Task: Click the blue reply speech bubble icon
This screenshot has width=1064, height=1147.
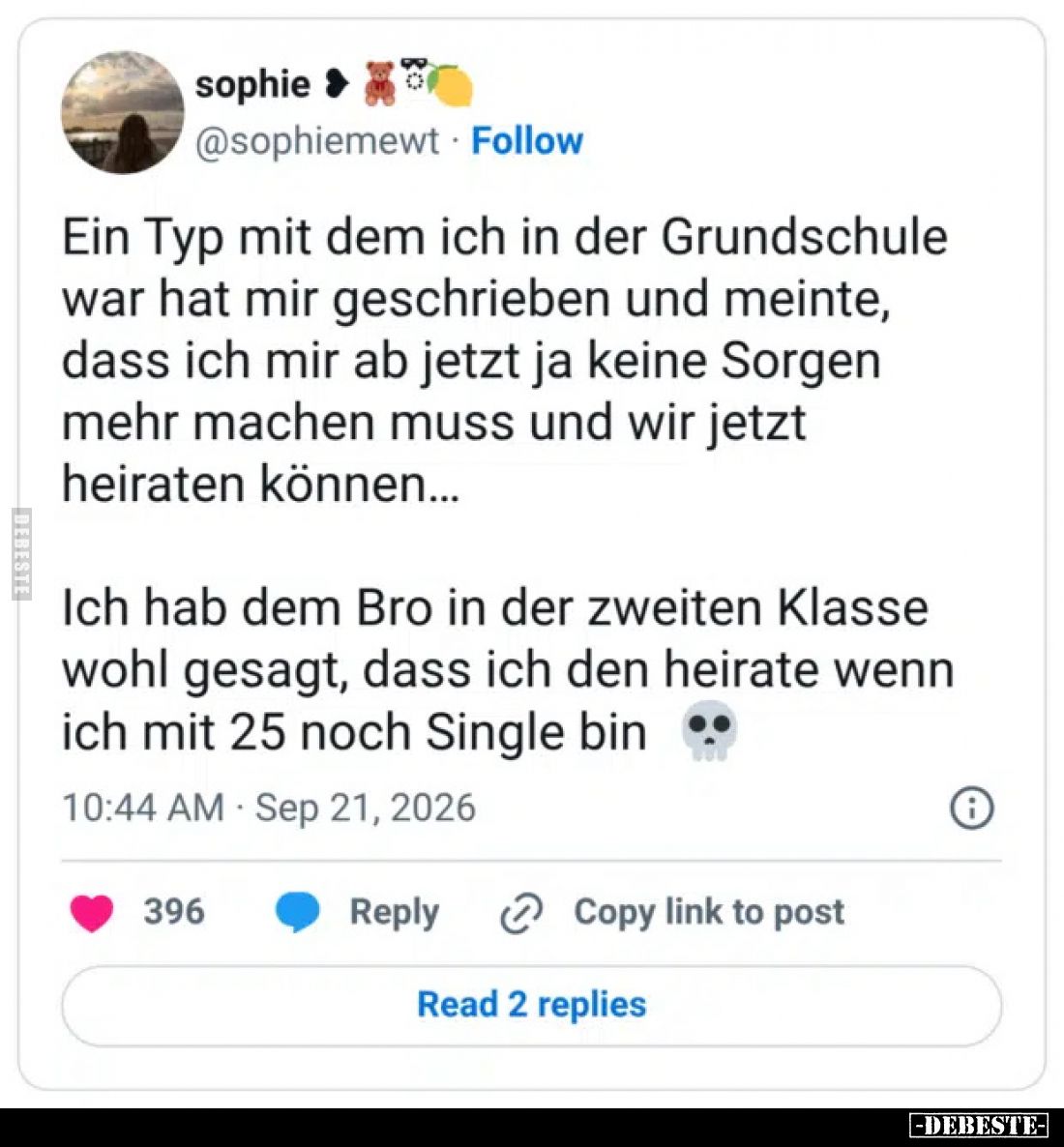Action: click(x=297, y=912)
